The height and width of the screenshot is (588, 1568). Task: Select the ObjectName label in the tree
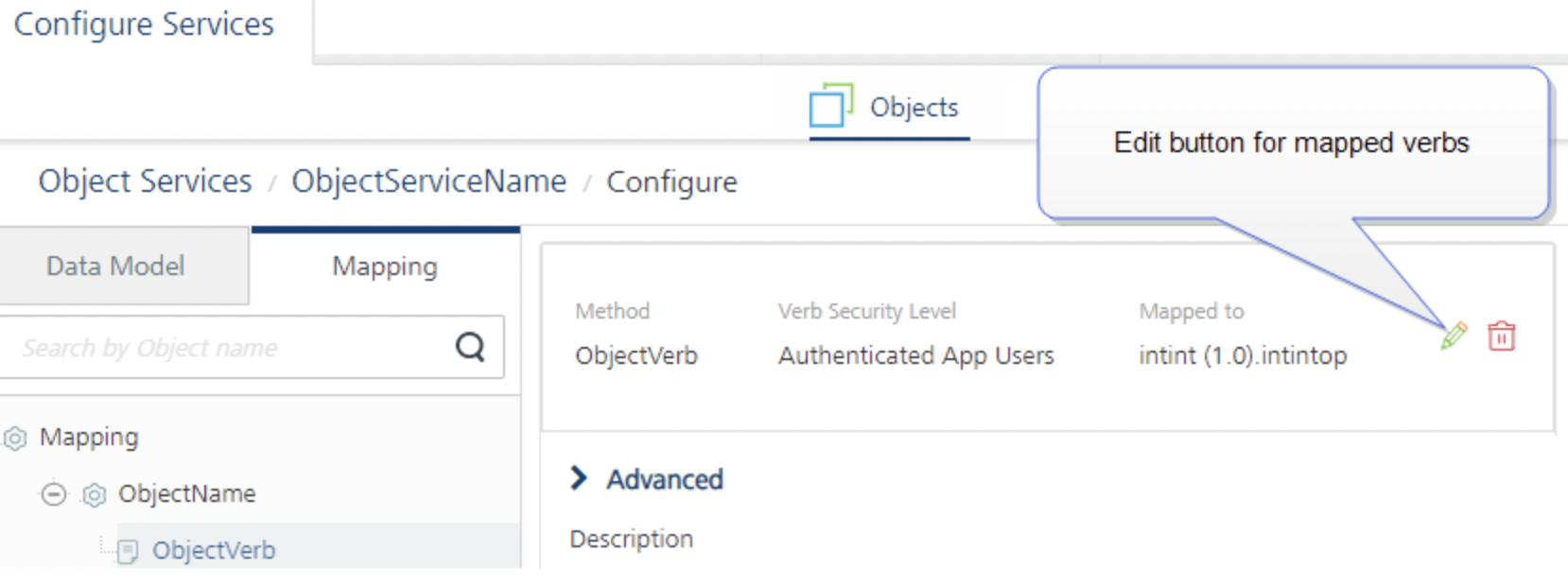tap(186, 493)
